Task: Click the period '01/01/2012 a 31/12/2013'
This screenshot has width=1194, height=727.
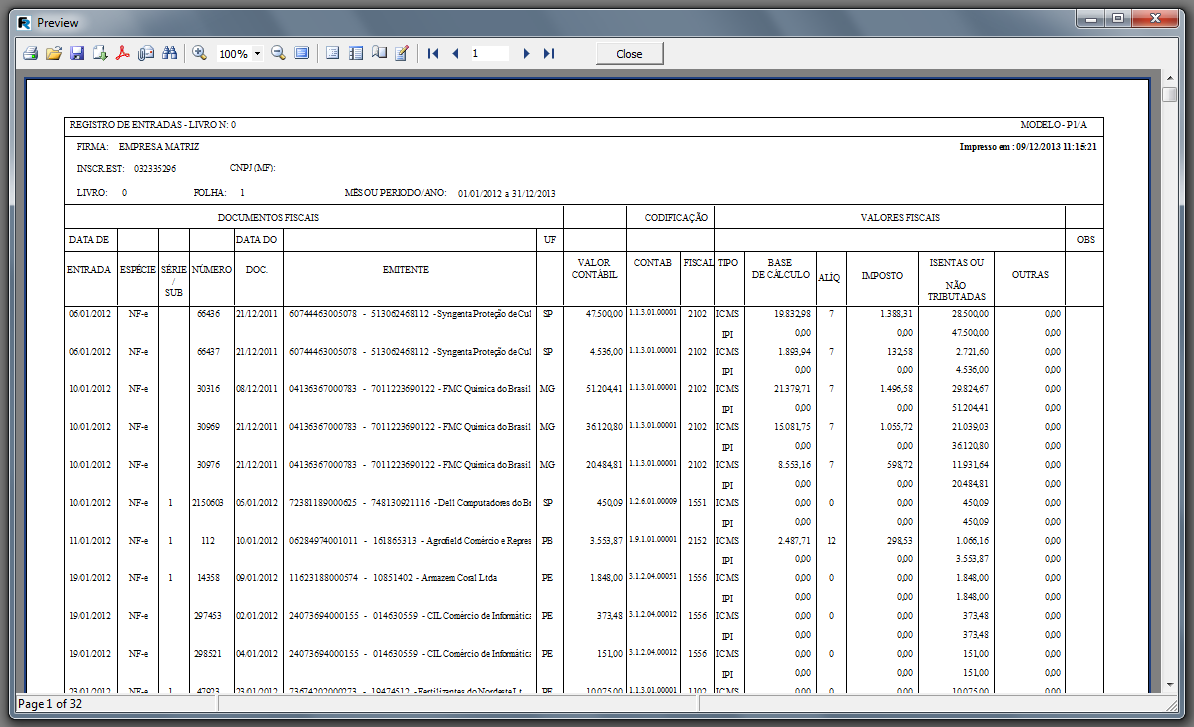Action: click(x=506, y=193)
